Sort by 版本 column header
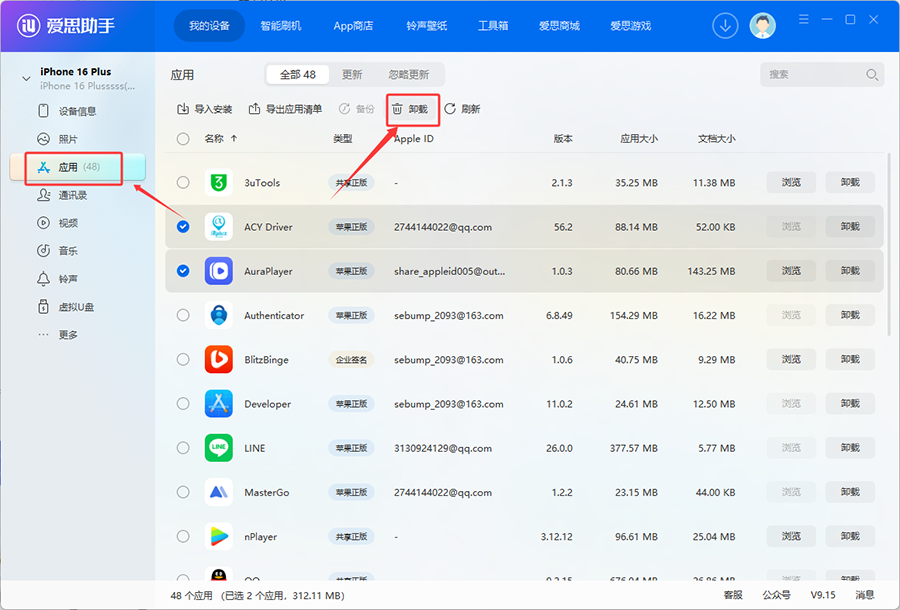 pyautogui.click(x=562, y=138)
